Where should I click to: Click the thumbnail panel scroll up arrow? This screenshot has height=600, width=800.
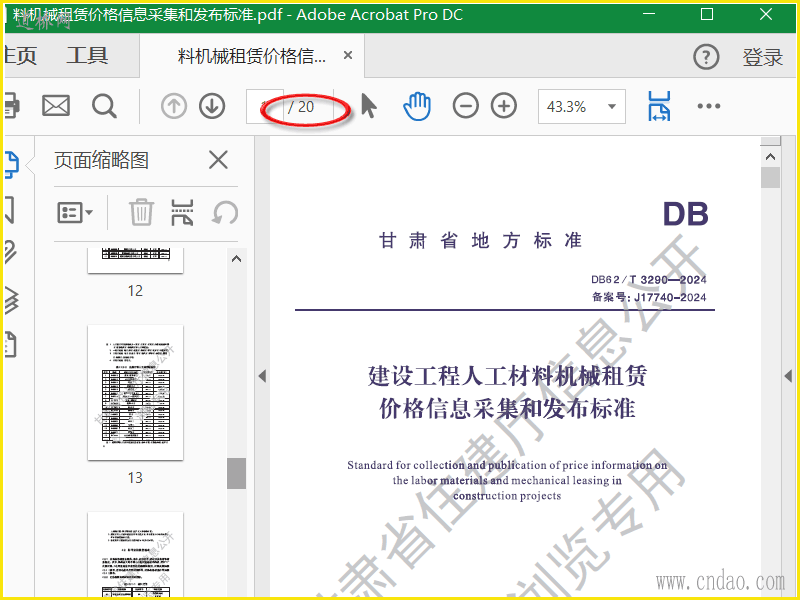click(x=236, y=259)
